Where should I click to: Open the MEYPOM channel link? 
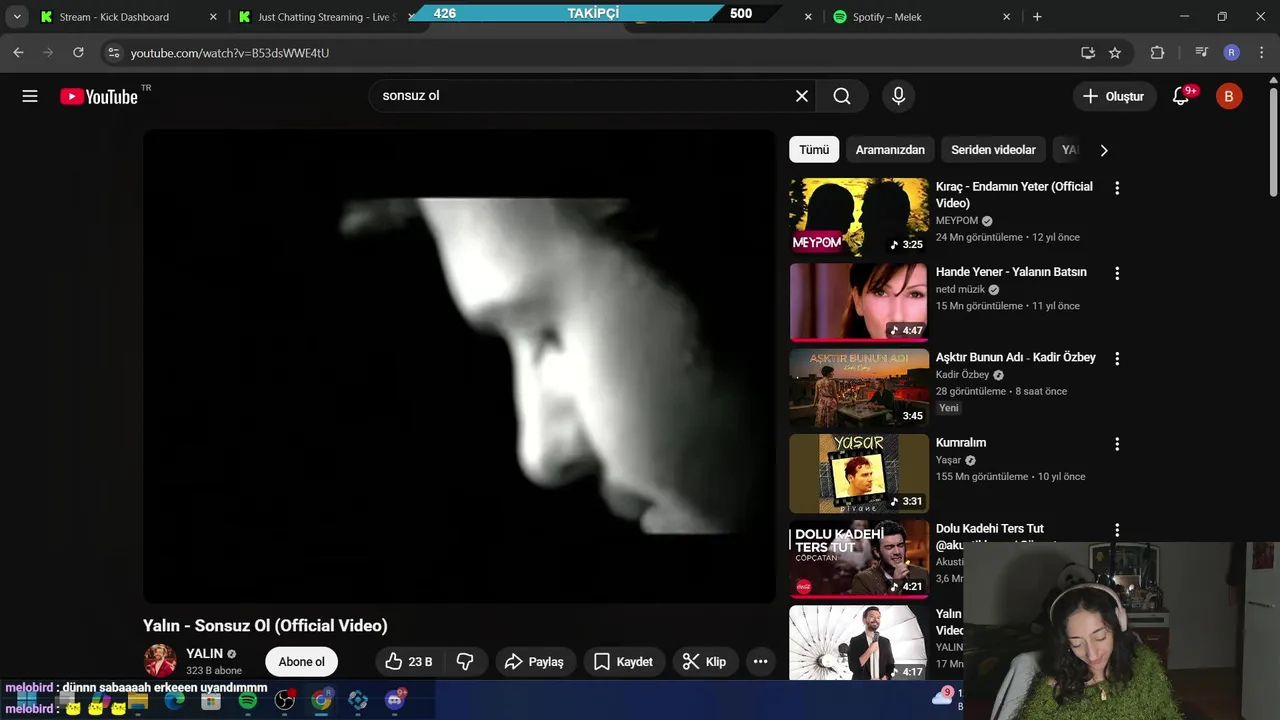click(x=957, y=220)
